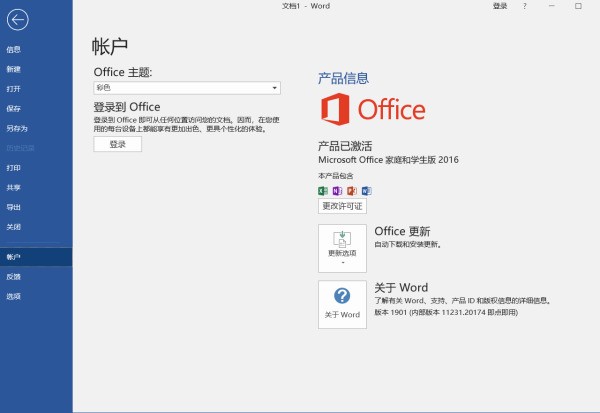Choose 导出 from the sidebar
This screenshot has height=413, width=600.
13,207
